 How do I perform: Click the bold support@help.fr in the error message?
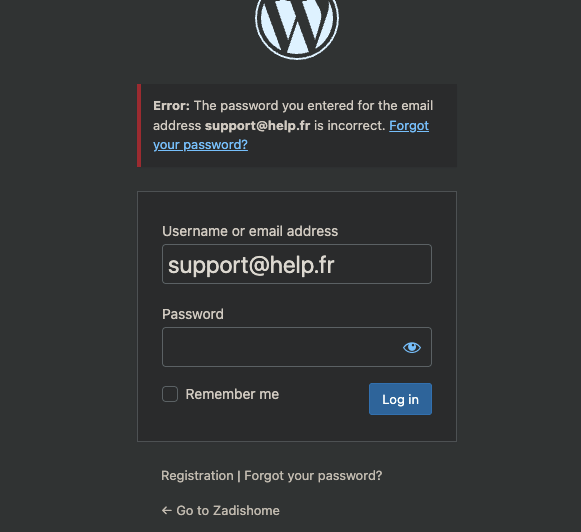[x=257, y=126]
